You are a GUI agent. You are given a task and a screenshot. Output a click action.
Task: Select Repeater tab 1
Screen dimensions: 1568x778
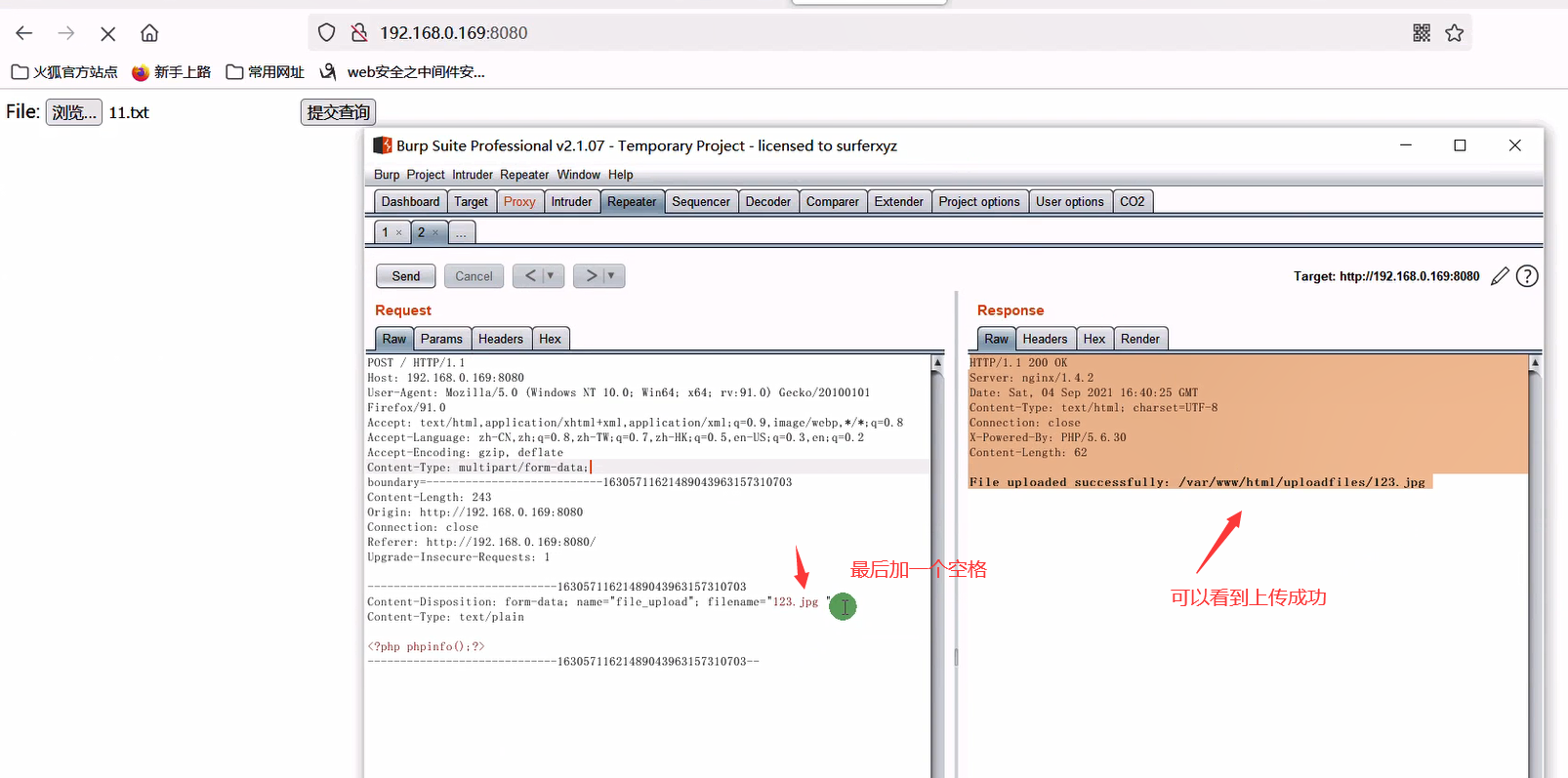(385, 232)
